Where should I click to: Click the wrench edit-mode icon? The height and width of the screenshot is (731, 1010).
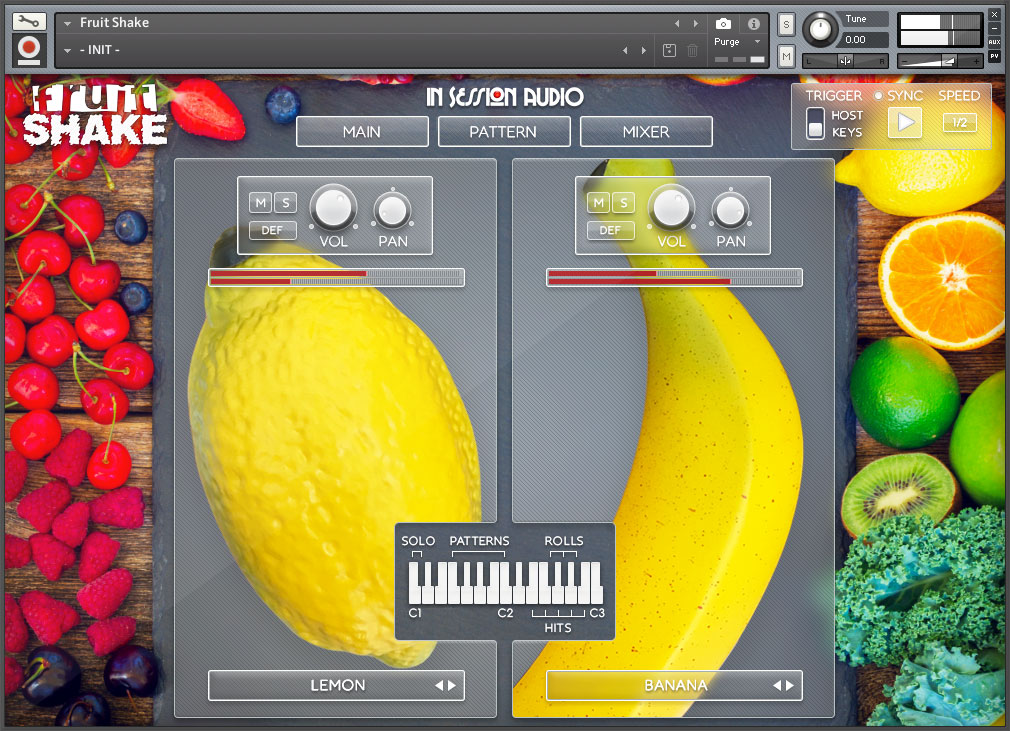[30, 21]
